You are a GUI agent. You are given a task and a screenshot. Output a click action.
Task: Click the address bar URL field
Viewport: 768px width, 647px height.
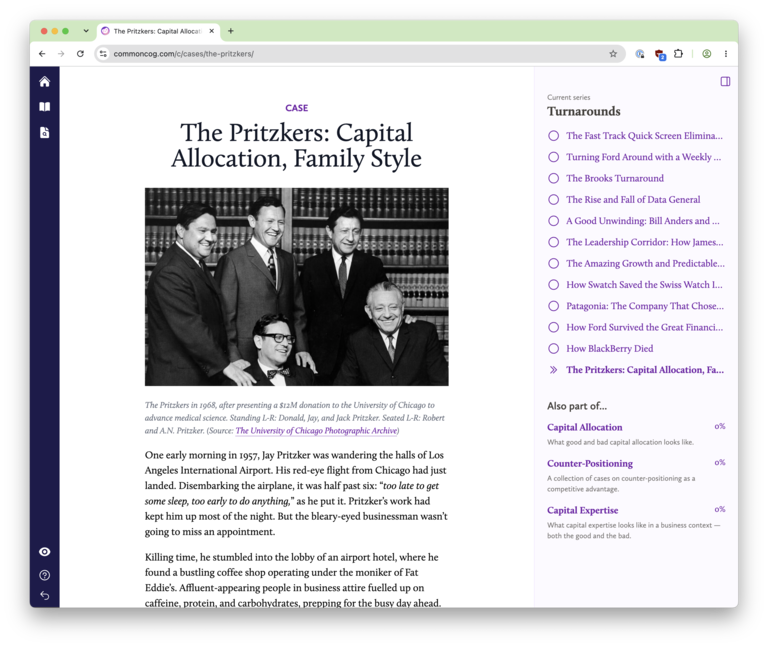[x=358, y=54]
